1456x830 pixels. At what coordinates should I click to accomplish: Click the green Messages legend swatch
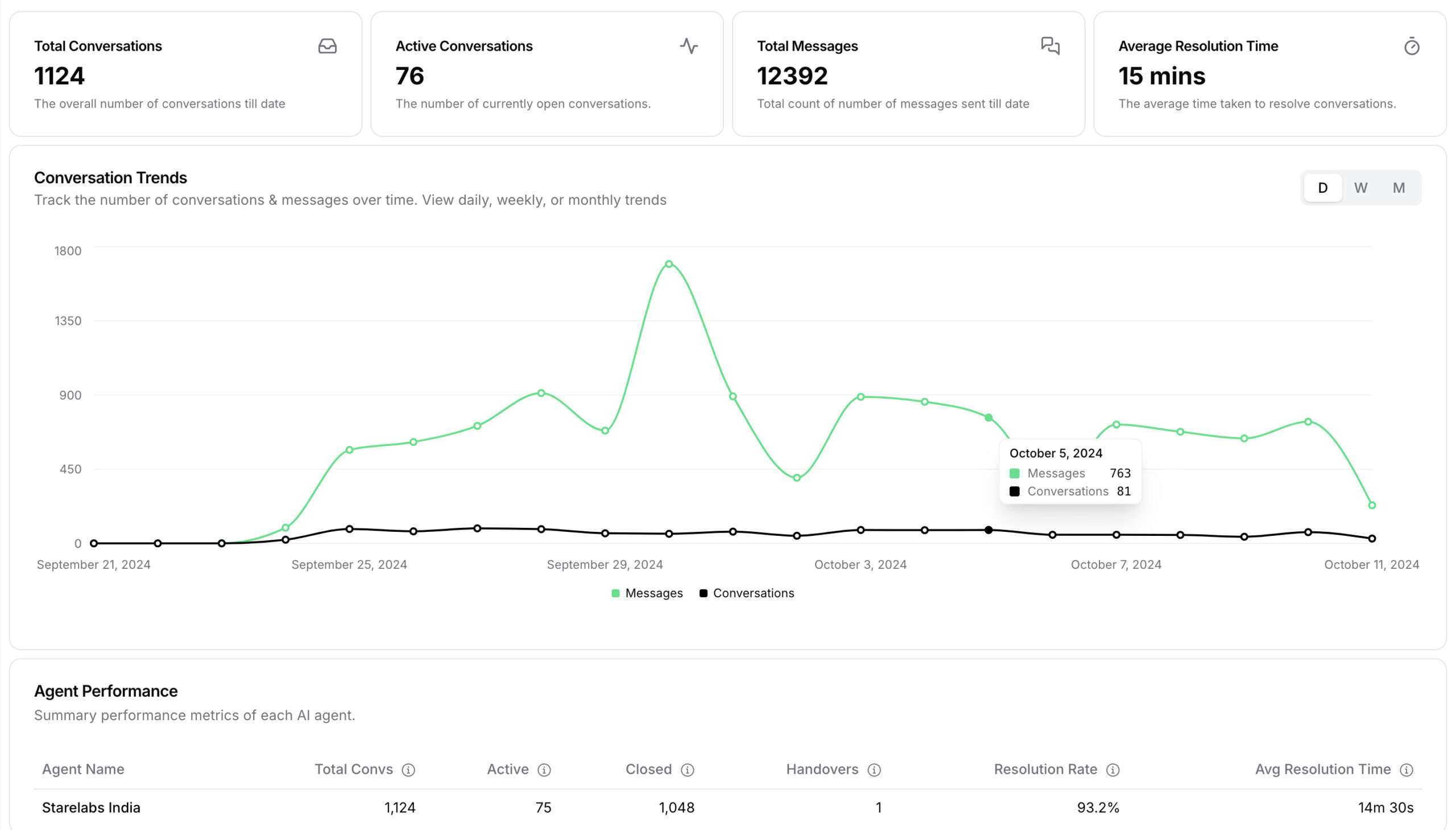click(x=615, y=593)
